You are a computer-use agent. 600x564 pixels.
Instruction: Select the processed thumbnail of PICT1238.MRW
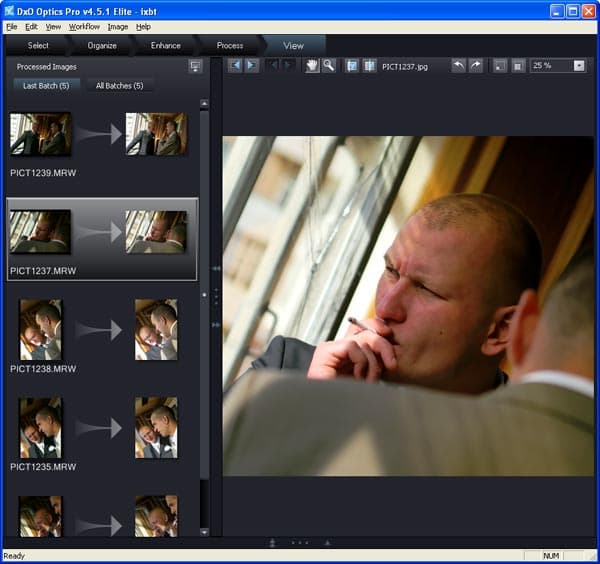(x=156, y=329)
